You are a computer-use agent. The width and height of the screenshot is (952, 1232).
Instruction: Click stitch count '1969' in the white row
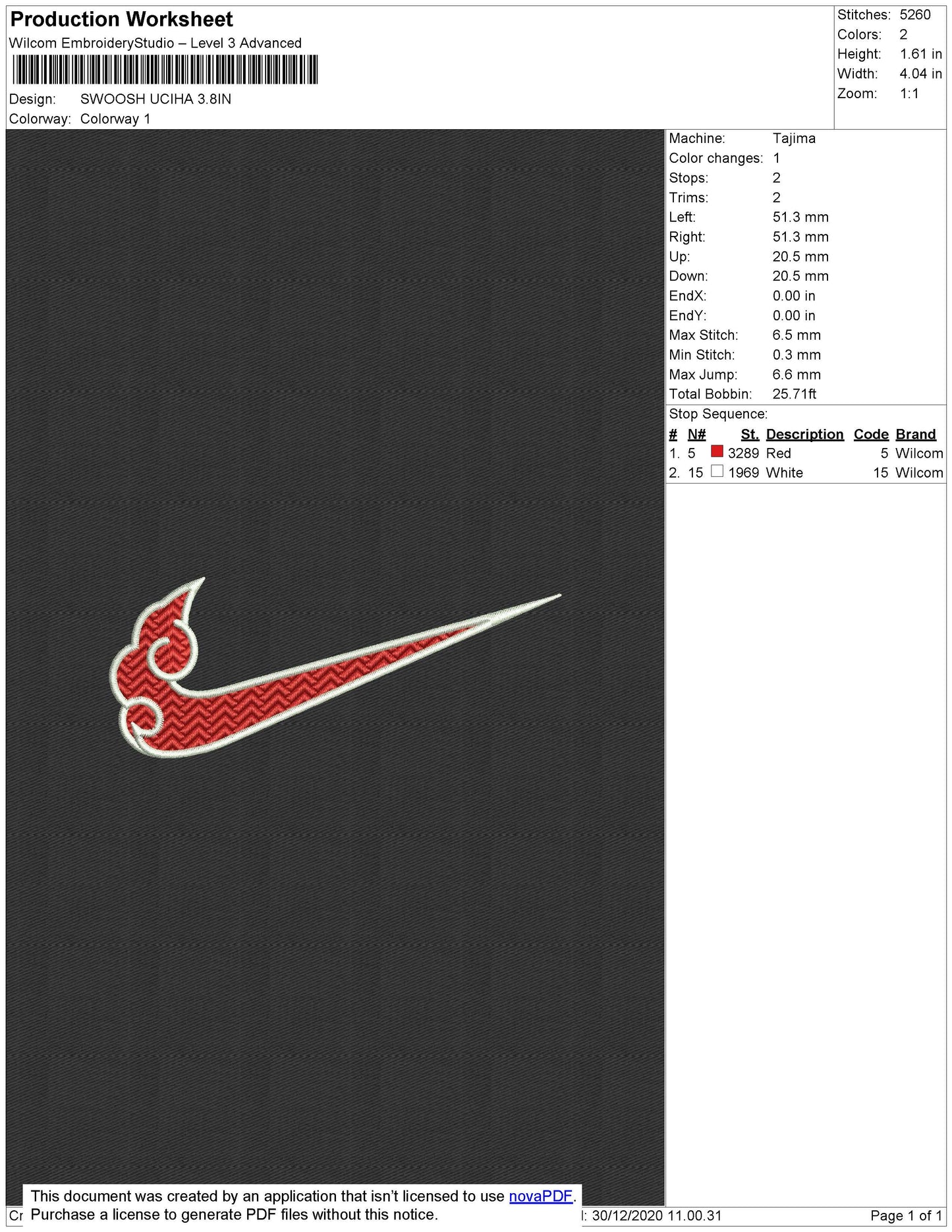[x=743, y=472]
